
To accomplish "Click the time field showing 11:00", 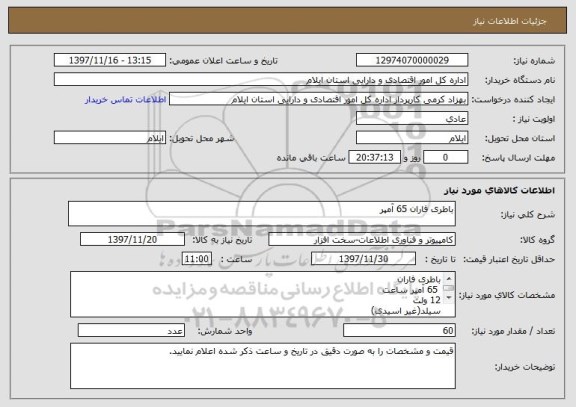I will tap(197, 259).
